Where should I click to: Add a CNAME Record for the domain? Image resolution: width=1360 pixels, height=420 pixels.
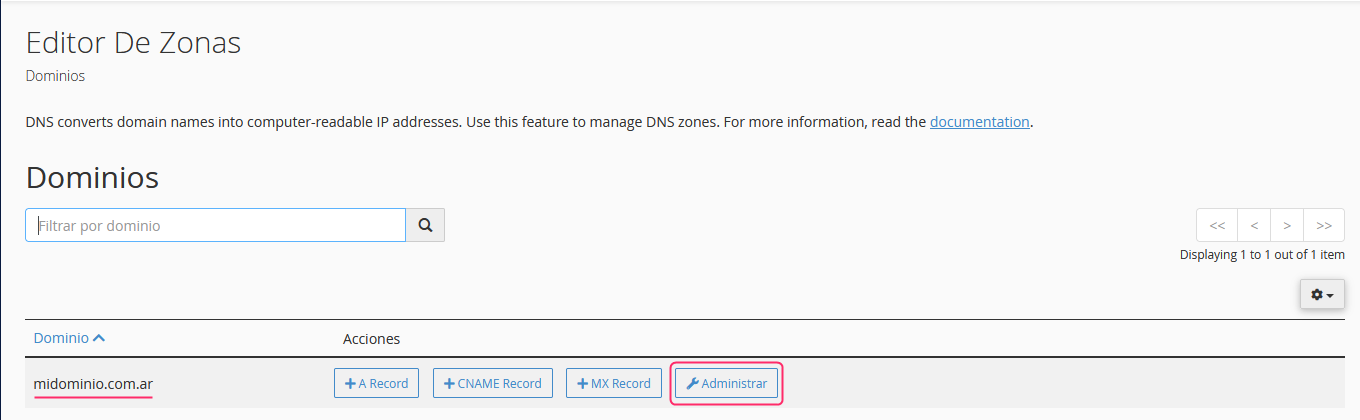[x=492, y=383]
